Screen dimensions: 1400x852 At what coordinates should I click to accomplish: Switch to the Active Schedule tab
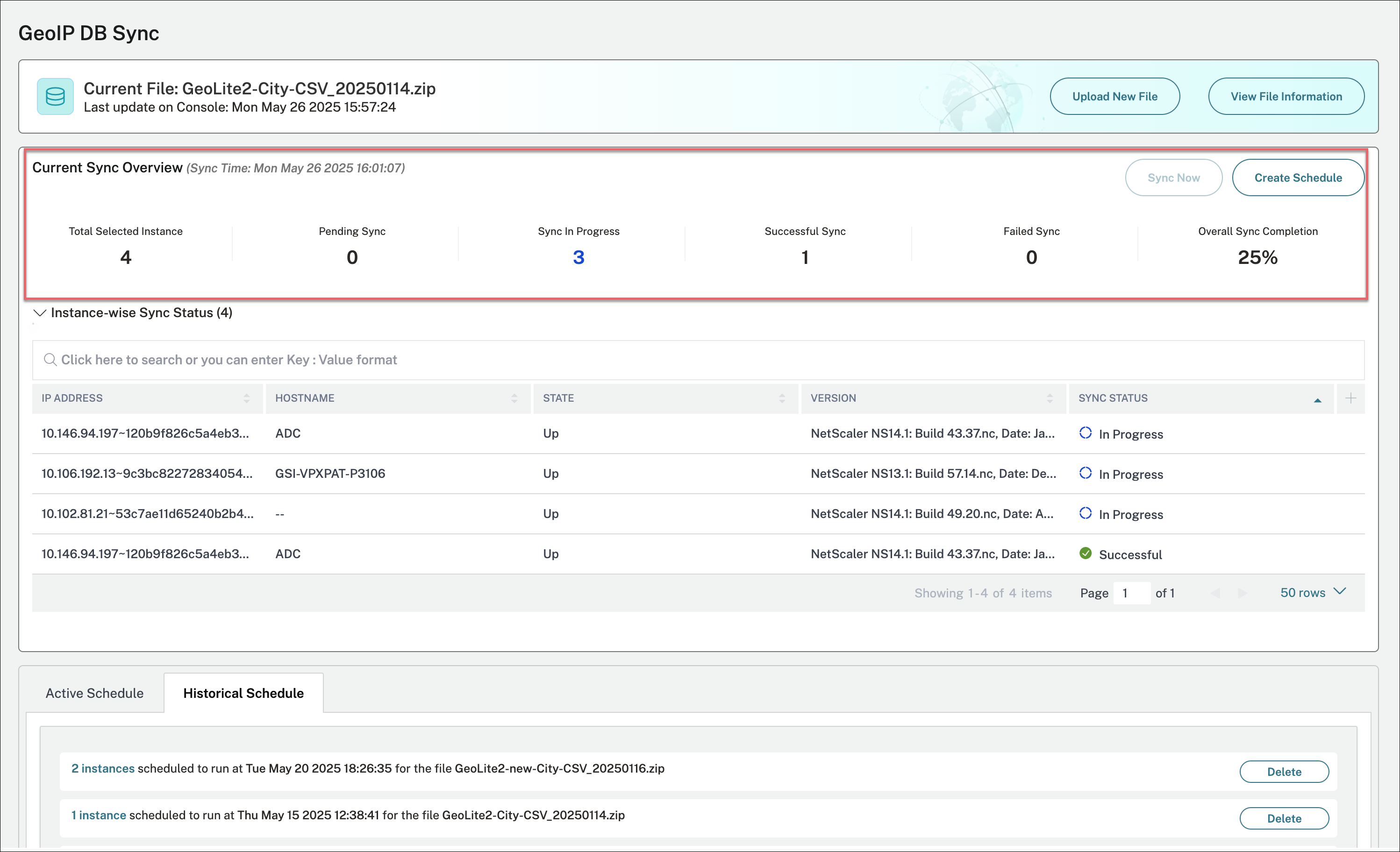(94, 693)
